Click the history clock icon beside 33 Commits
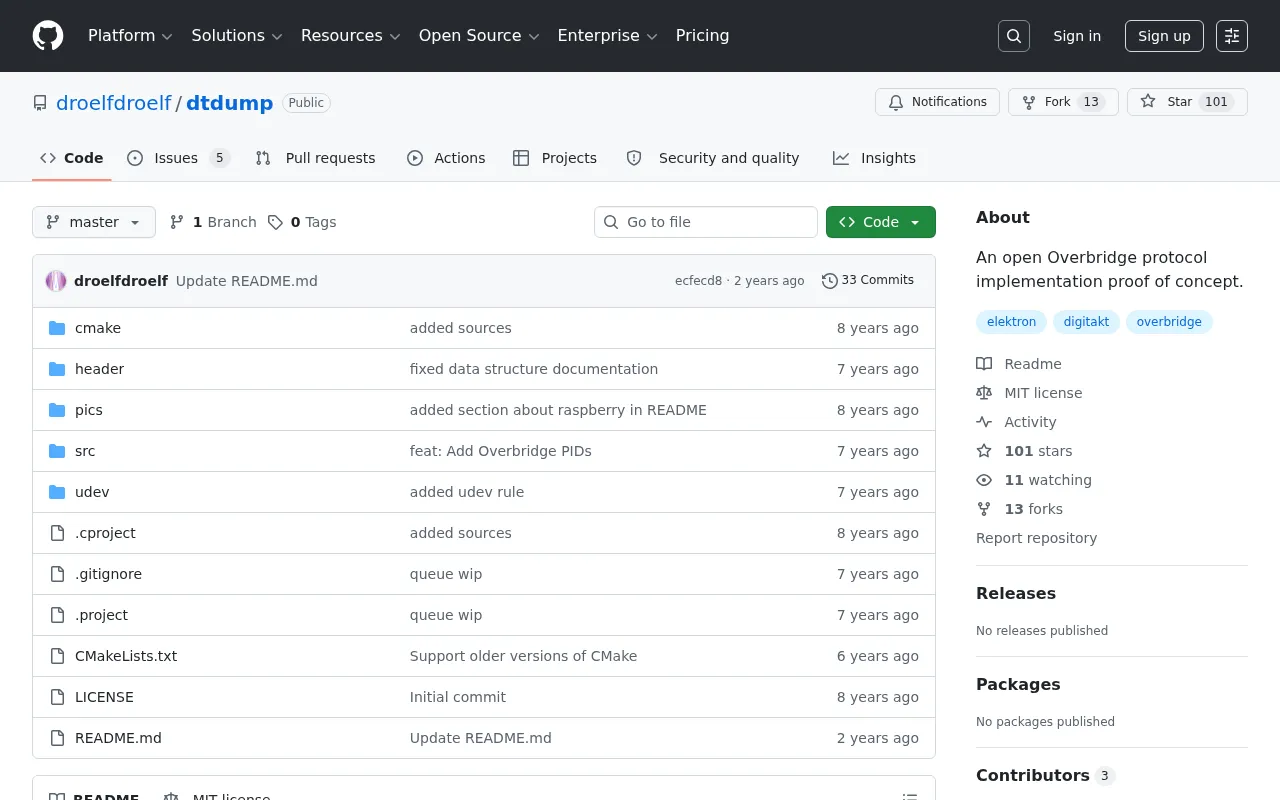 (830, 281)
